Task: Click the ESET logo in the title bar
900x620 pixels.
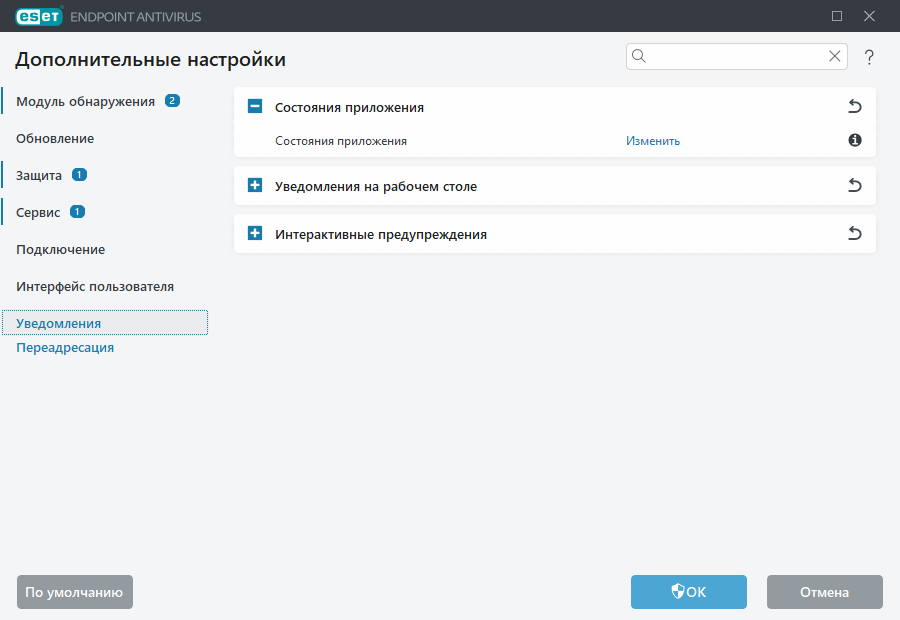Action: [x=38, y=16]
